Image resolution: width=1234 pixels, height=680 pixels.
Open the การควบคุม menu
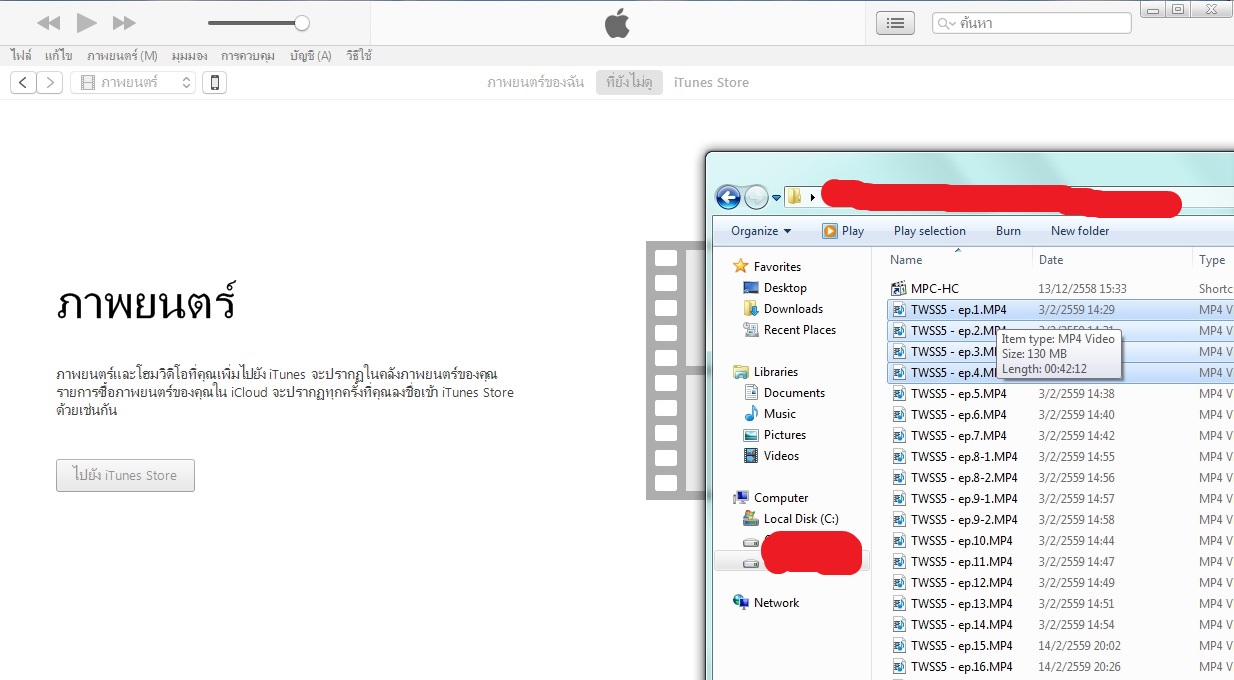(248, 56)
